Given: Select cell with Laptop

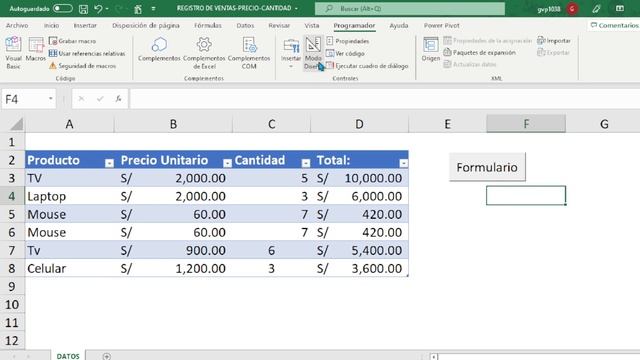Looking at the screenshot, I should [69, 196].
